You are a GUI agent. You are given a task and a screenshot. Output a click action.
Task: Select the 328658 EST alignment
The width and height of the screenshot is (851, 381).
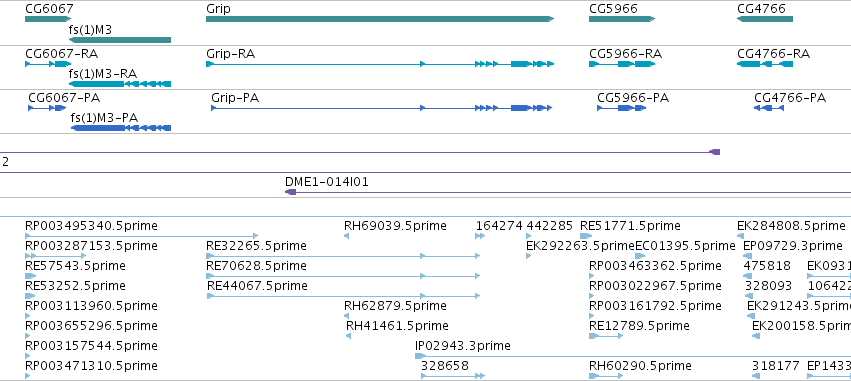click(x=453, y=376)
